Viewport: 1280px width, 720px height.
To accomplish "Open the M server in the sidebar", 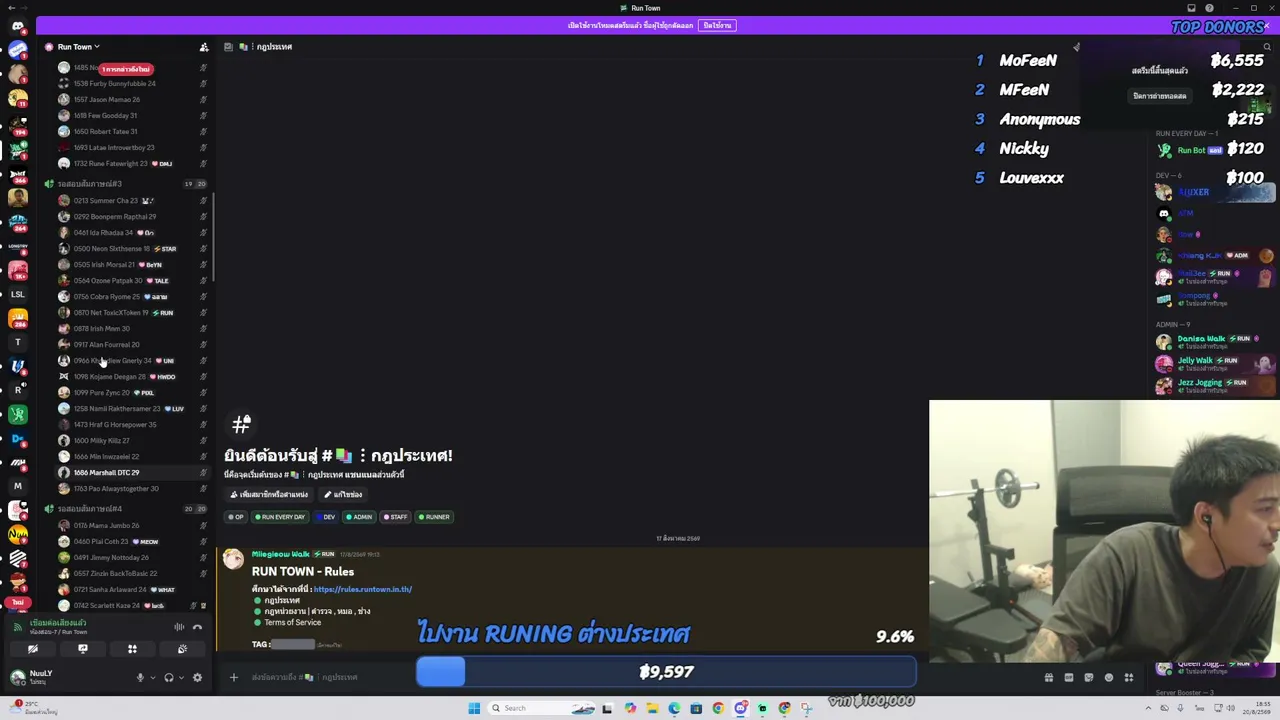I will click(17, 486).
